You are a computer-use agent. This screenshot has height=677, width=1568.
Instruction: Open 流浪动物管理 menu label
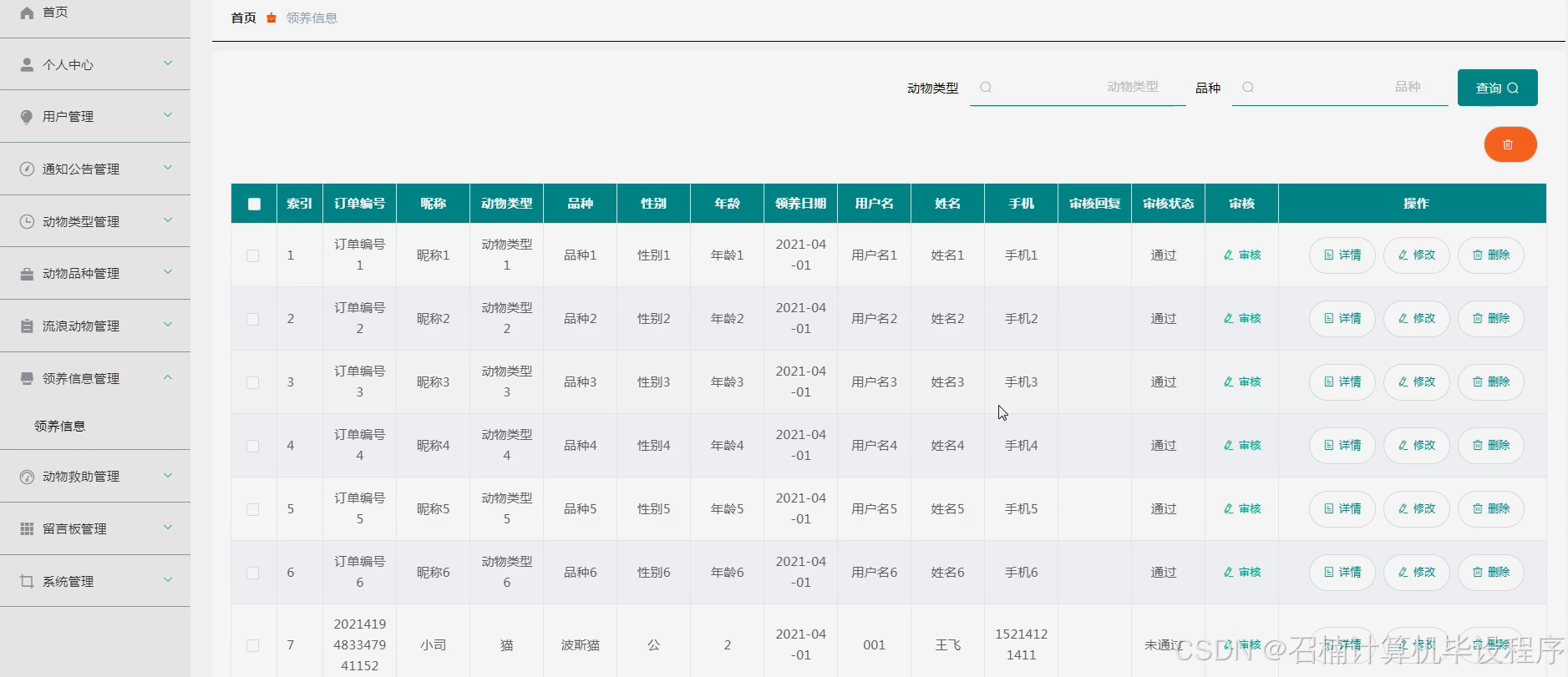click(x=81, y=326)
